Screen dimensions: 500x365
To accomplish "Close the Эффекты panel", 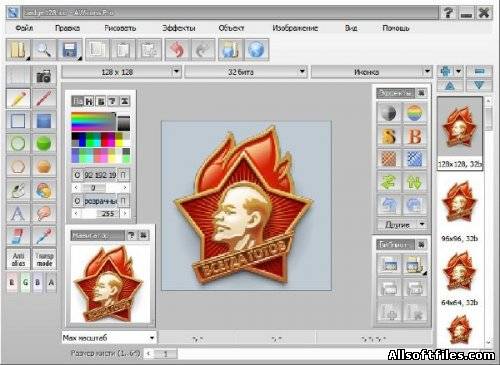I will (x=422, y=93).
